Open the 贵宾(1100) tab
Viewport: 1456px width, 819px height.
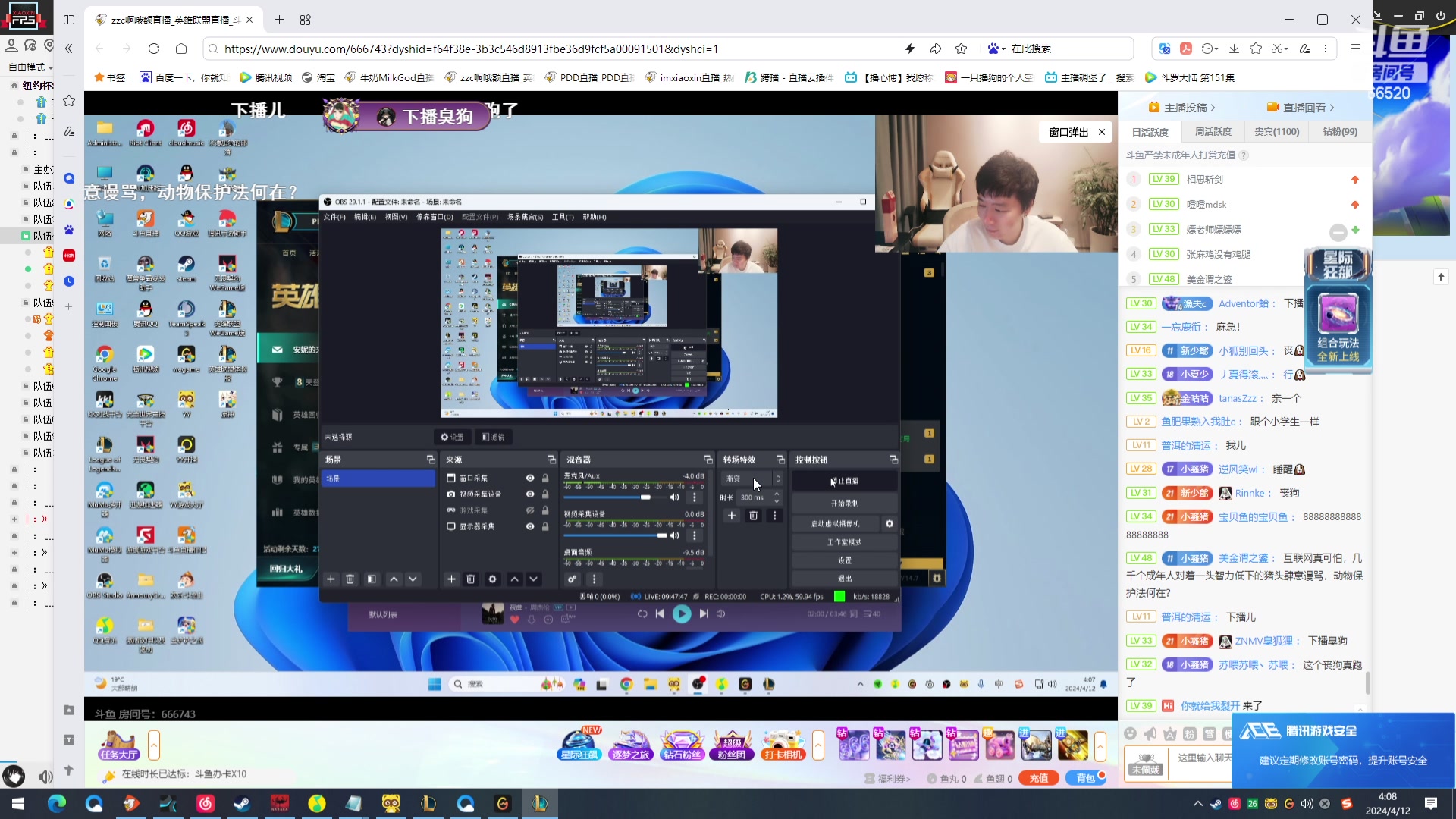[x=1277, y=132]
